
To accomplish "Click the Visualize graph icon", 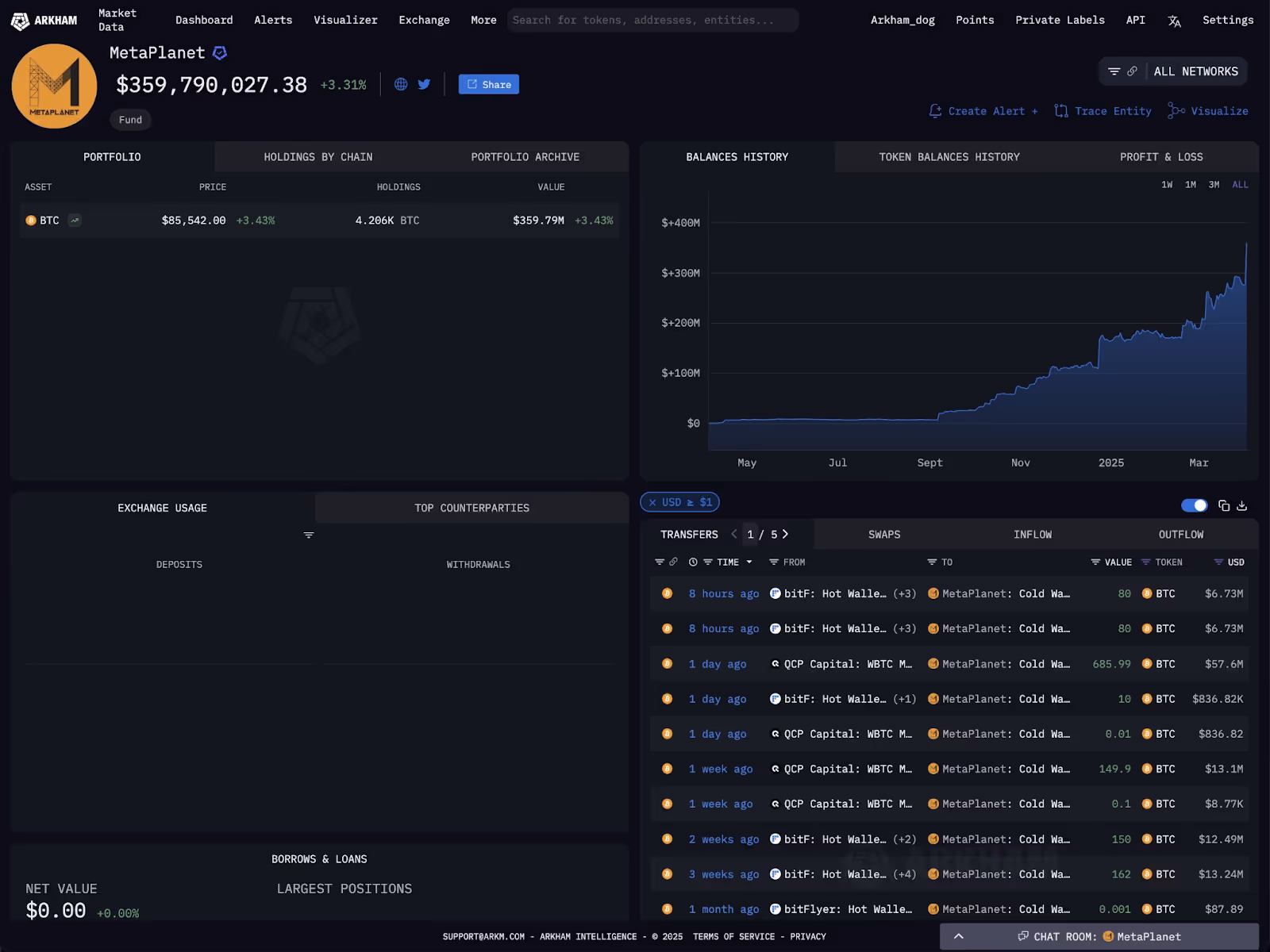I will 1176,111.
